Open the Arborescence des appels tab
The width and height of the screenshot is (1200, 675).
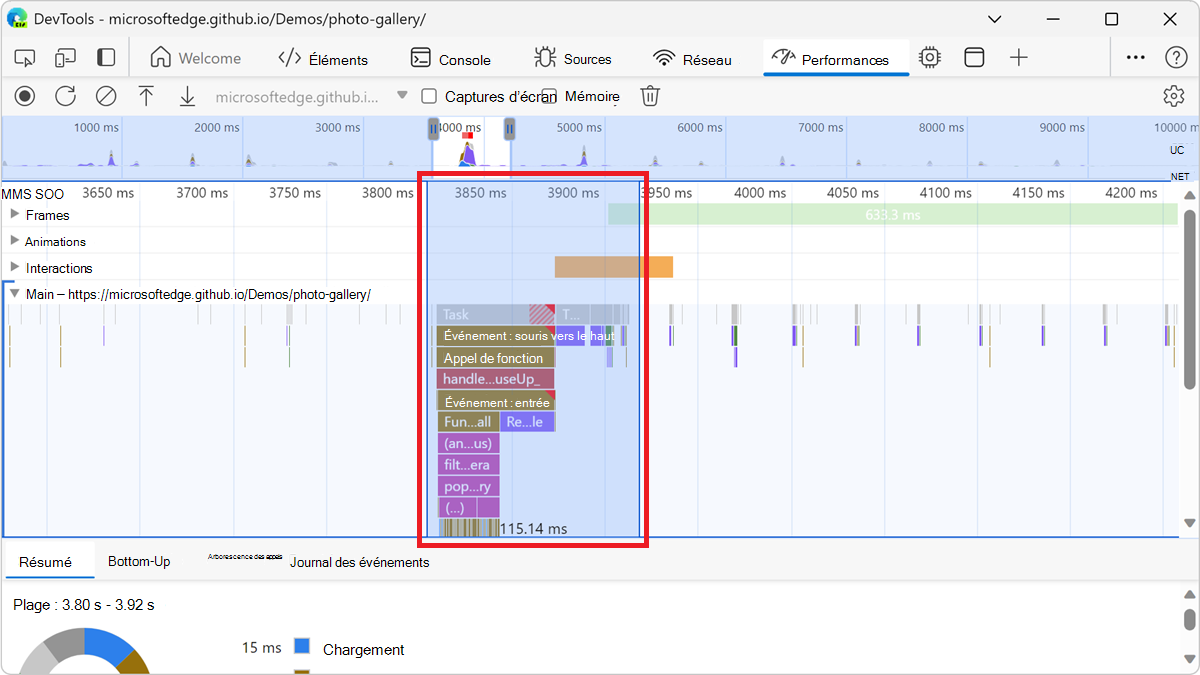pos(245,556)
